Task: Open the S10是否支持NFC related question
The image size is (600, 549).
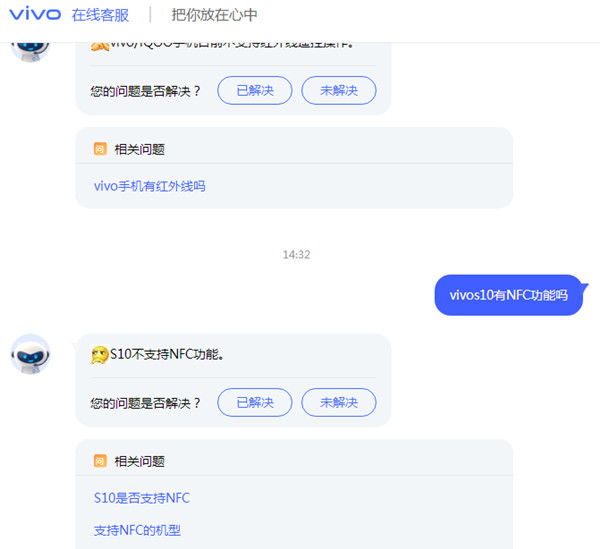Action: pyautogui.click(x=142, y=498)
